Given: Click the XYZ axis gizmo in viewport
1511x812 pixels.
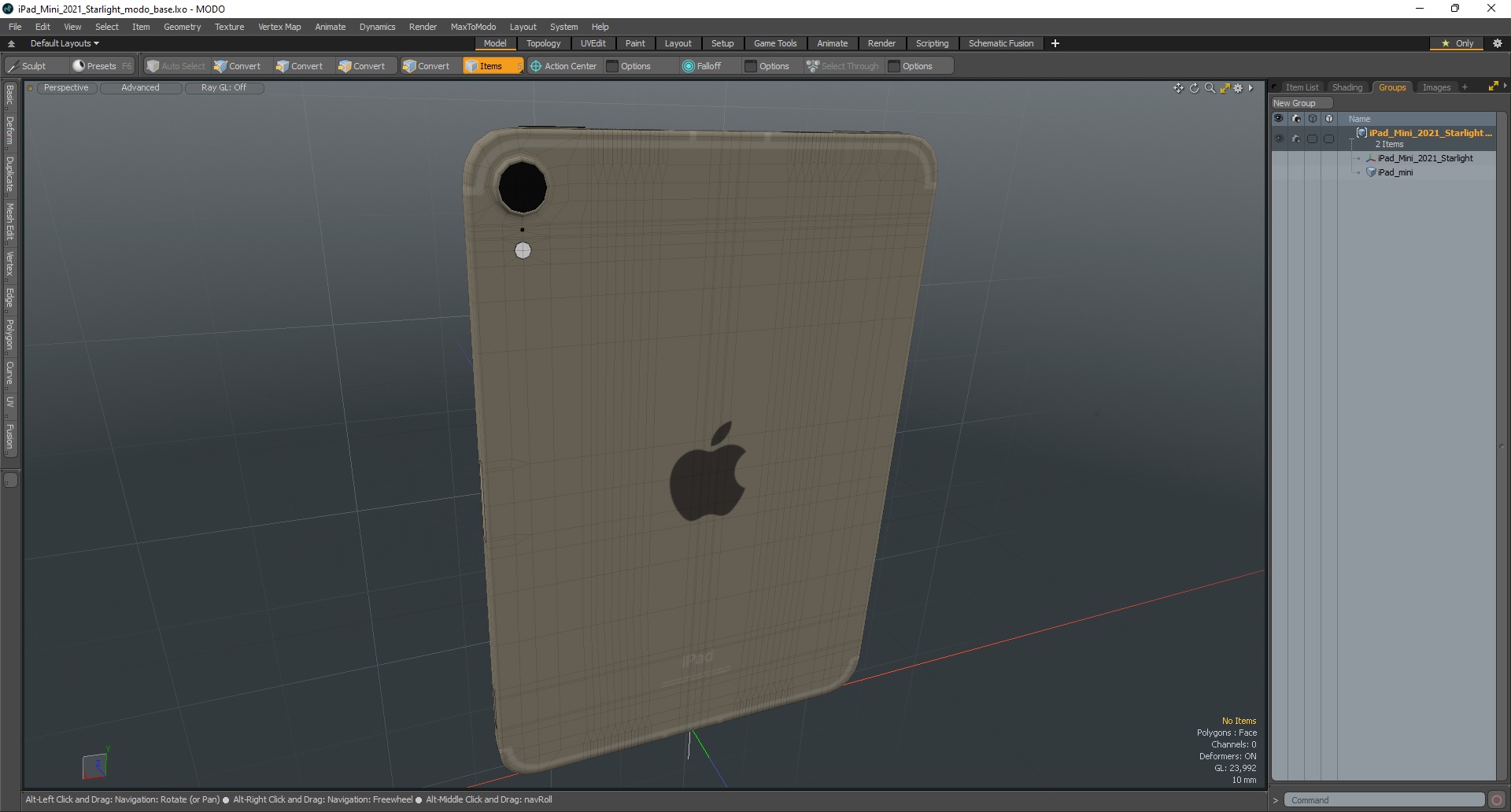Looking at the screenshot, I should (94, 763).
